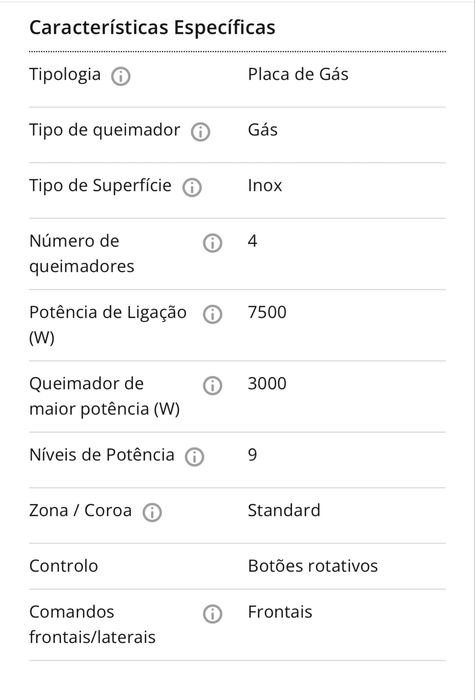This screenshot has width=475, height=700.
Task: Open info tooltip for Potência de Ligação
Action: coord(212,314)
